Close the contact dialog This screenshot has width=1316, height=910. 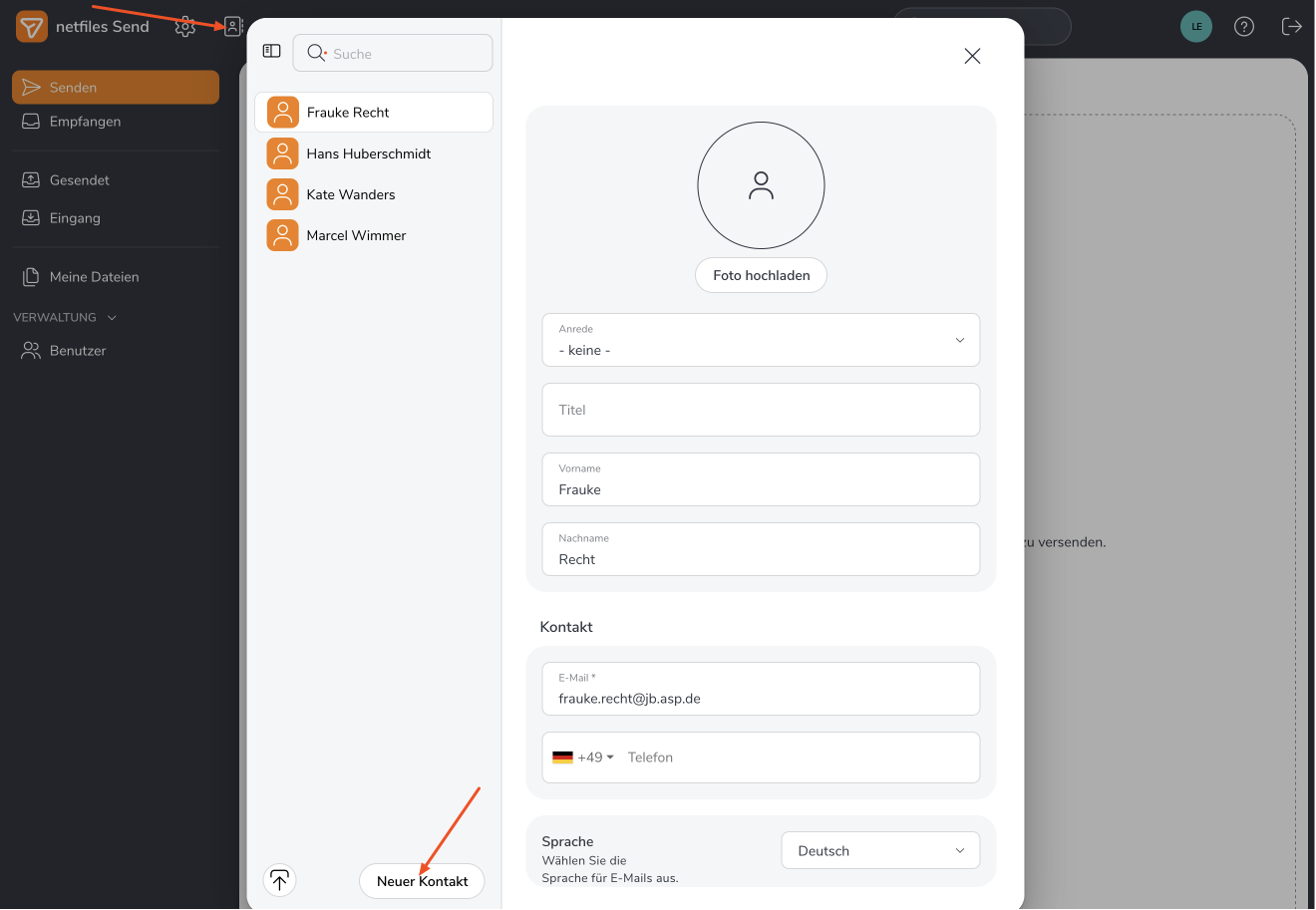click(x=972, y=56)
